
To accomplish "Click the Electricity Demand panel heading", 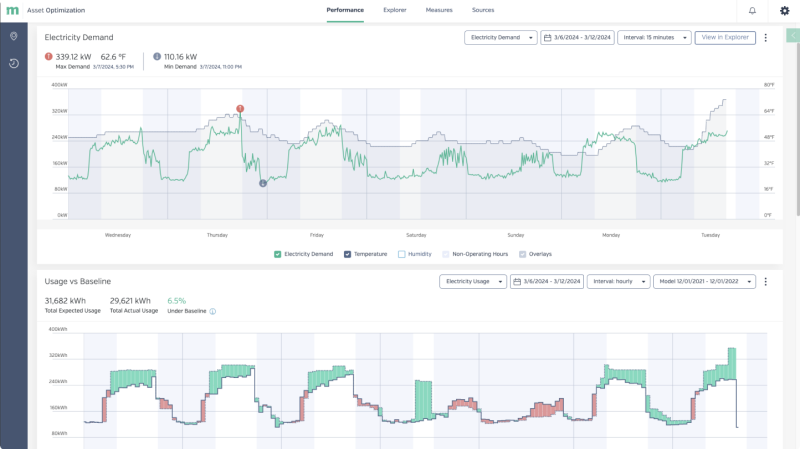I will 79,37.
